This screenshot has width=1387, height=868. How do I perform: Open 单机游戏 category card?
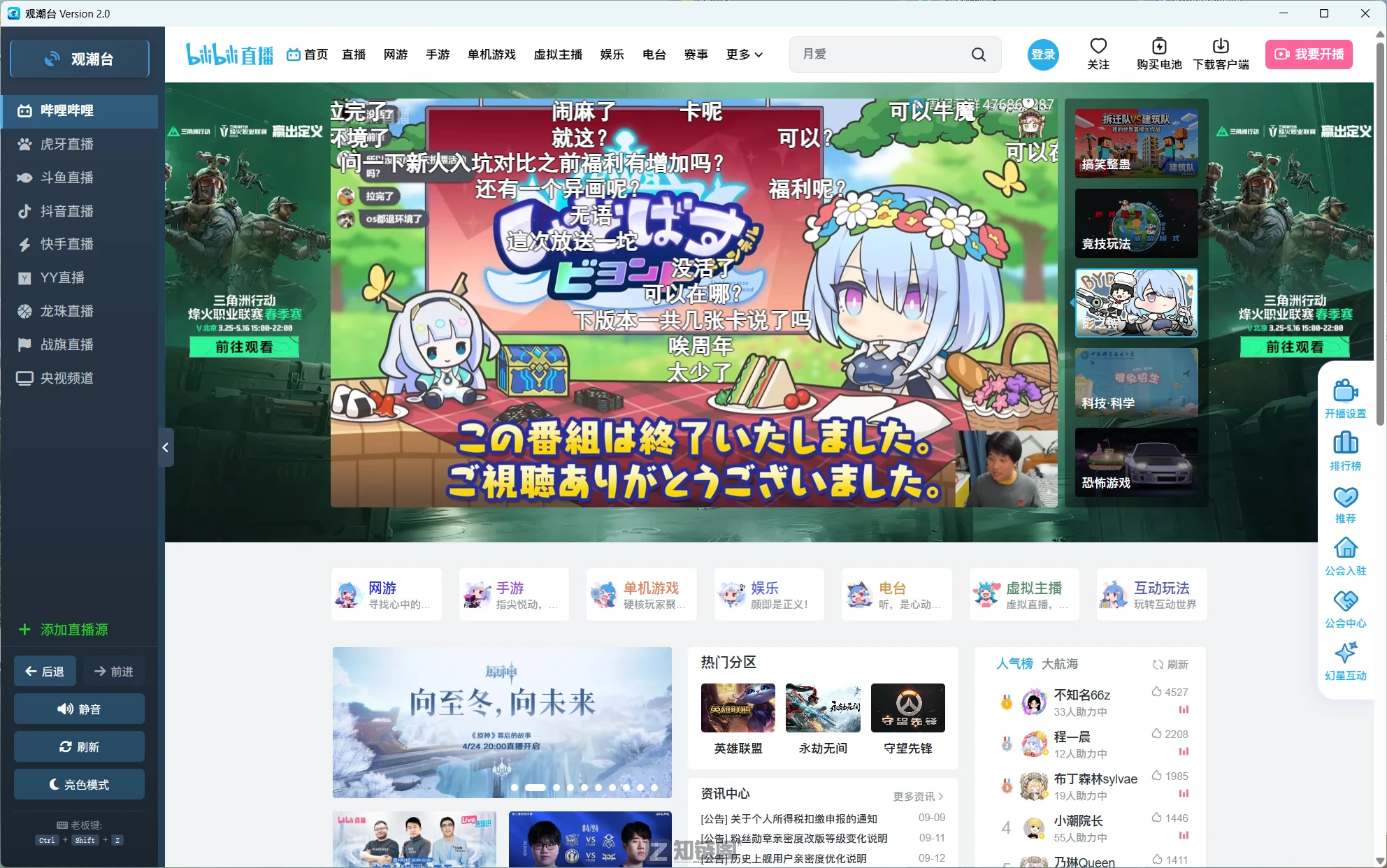(x=642, y=594)
